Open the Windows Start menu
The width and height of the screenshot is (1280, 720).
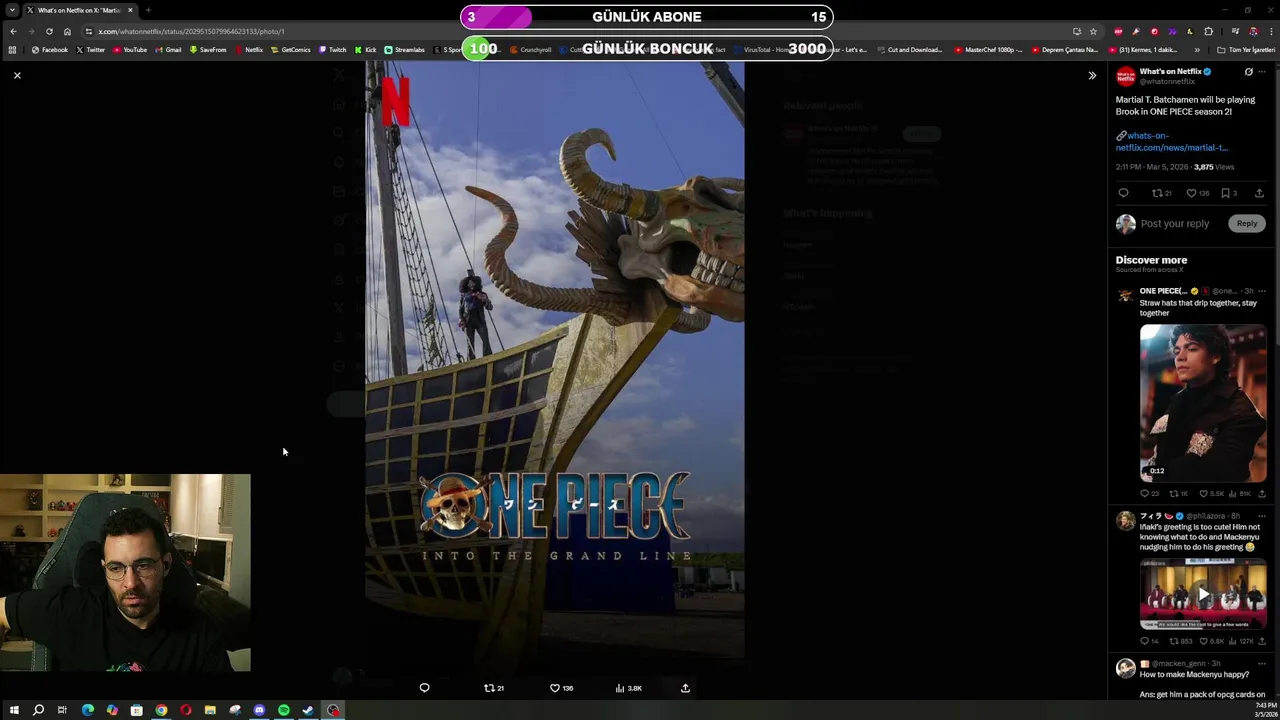14,710
